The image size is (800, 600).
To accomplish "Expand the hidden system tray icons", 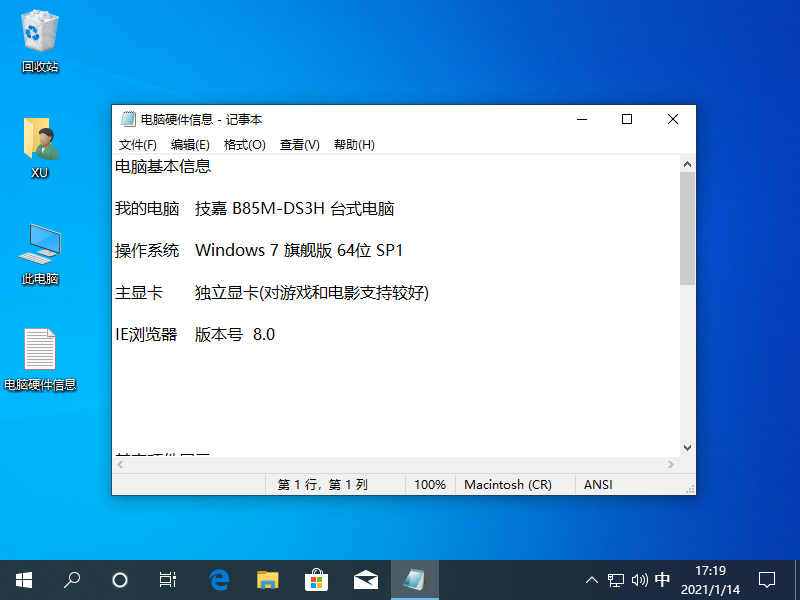I will tap(592, 579).
